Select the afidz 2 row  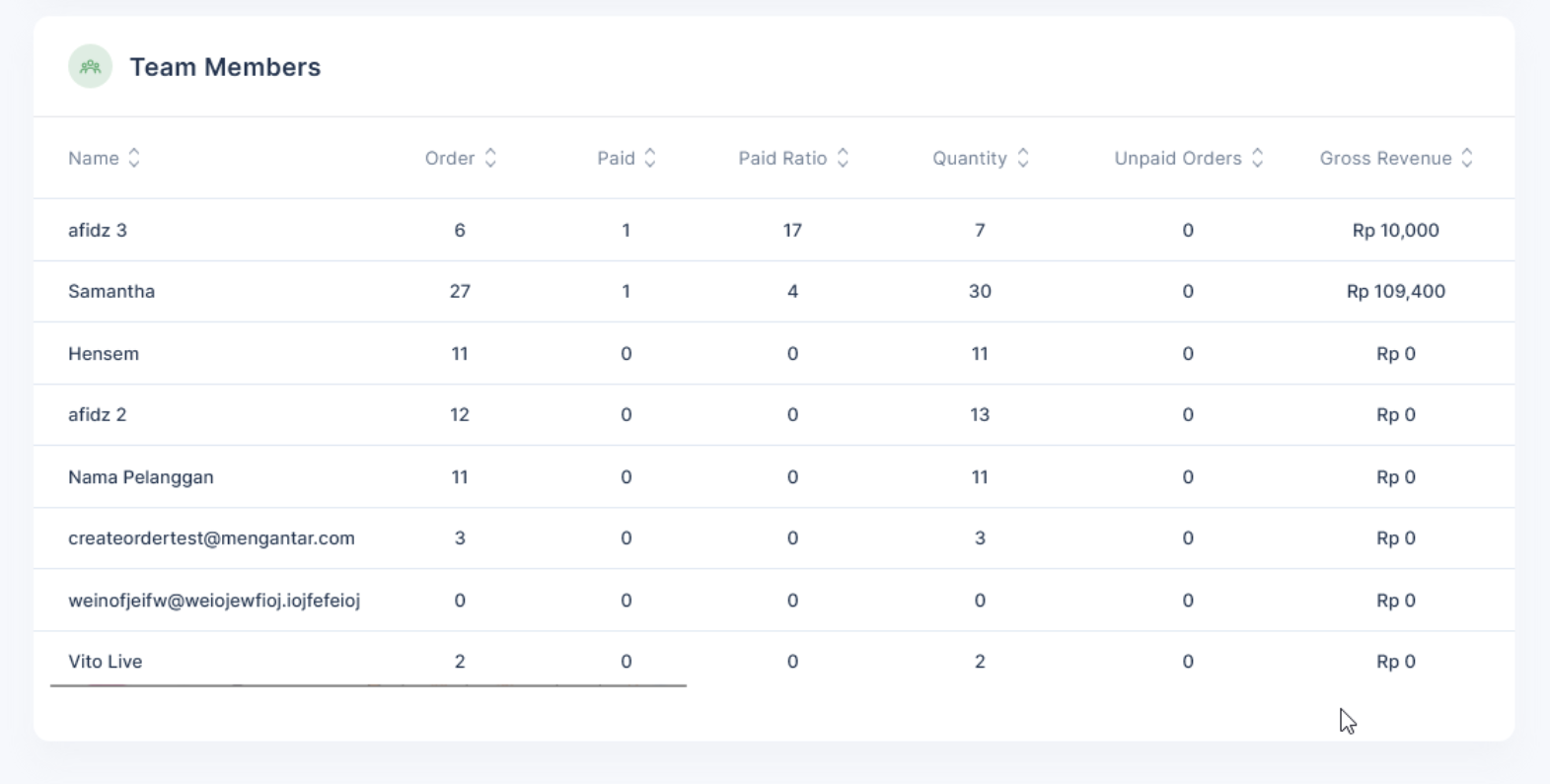pyautogui.click(x=775, y=415)
